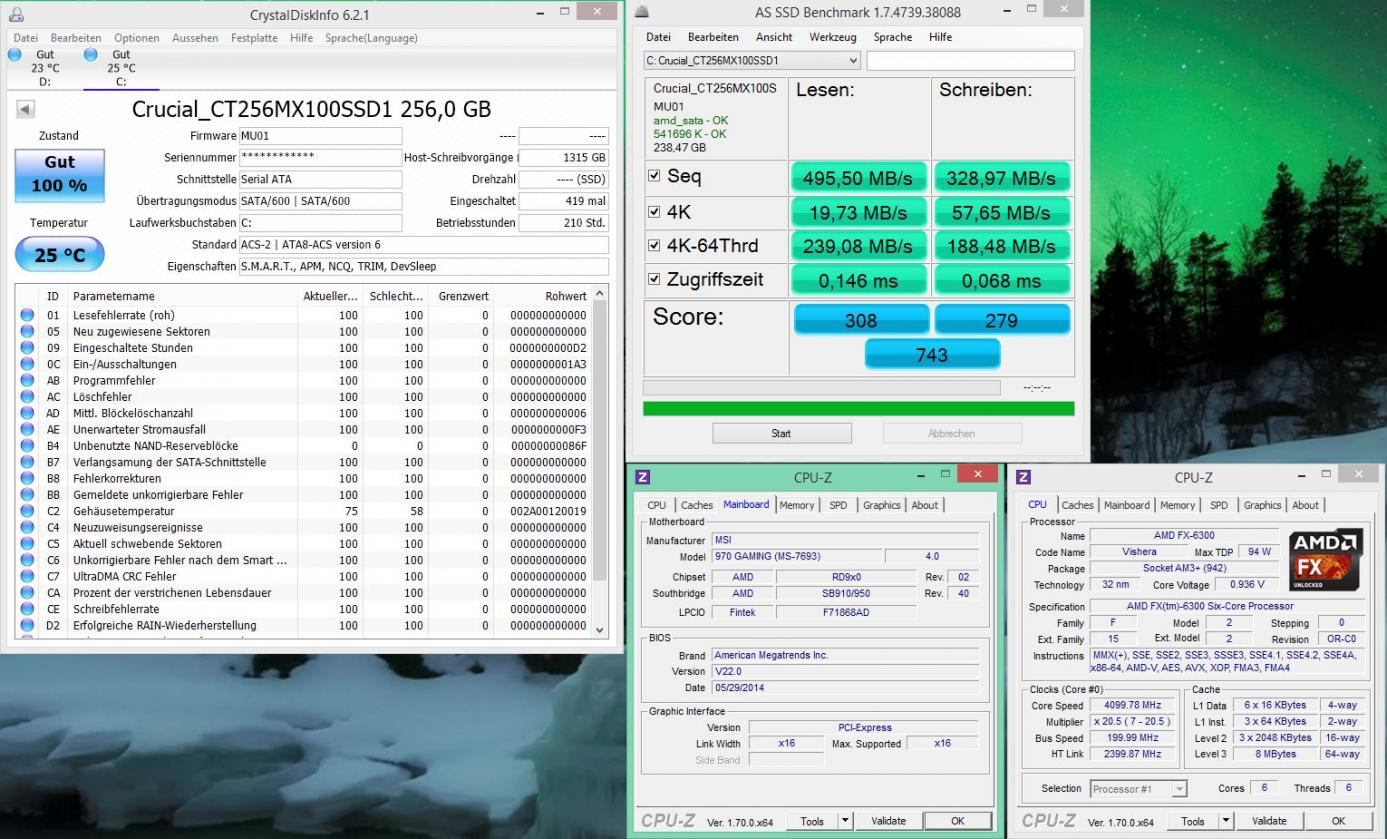Switch to the SPD tab in CPU-Z CPU window
Screen dimensions: 1387x839
click(1219, 505)
